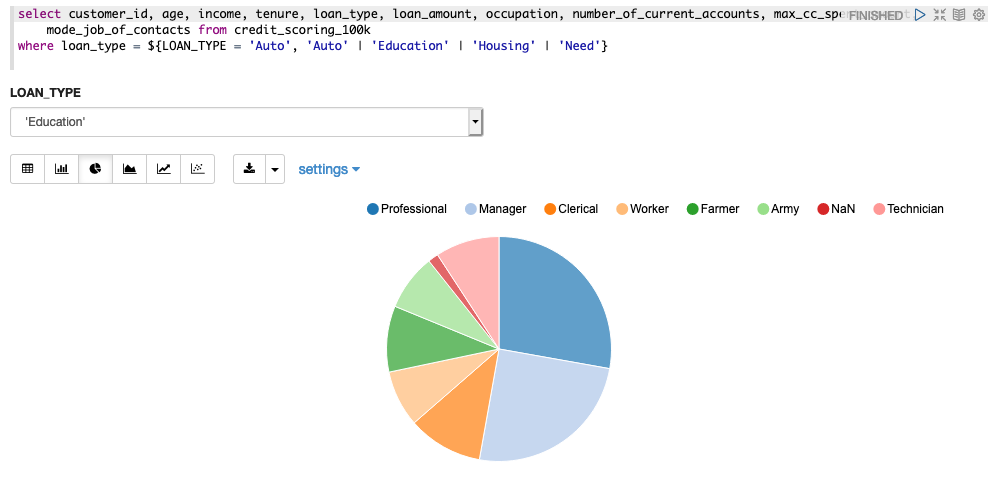Switch to table view icon

[27, 169]
